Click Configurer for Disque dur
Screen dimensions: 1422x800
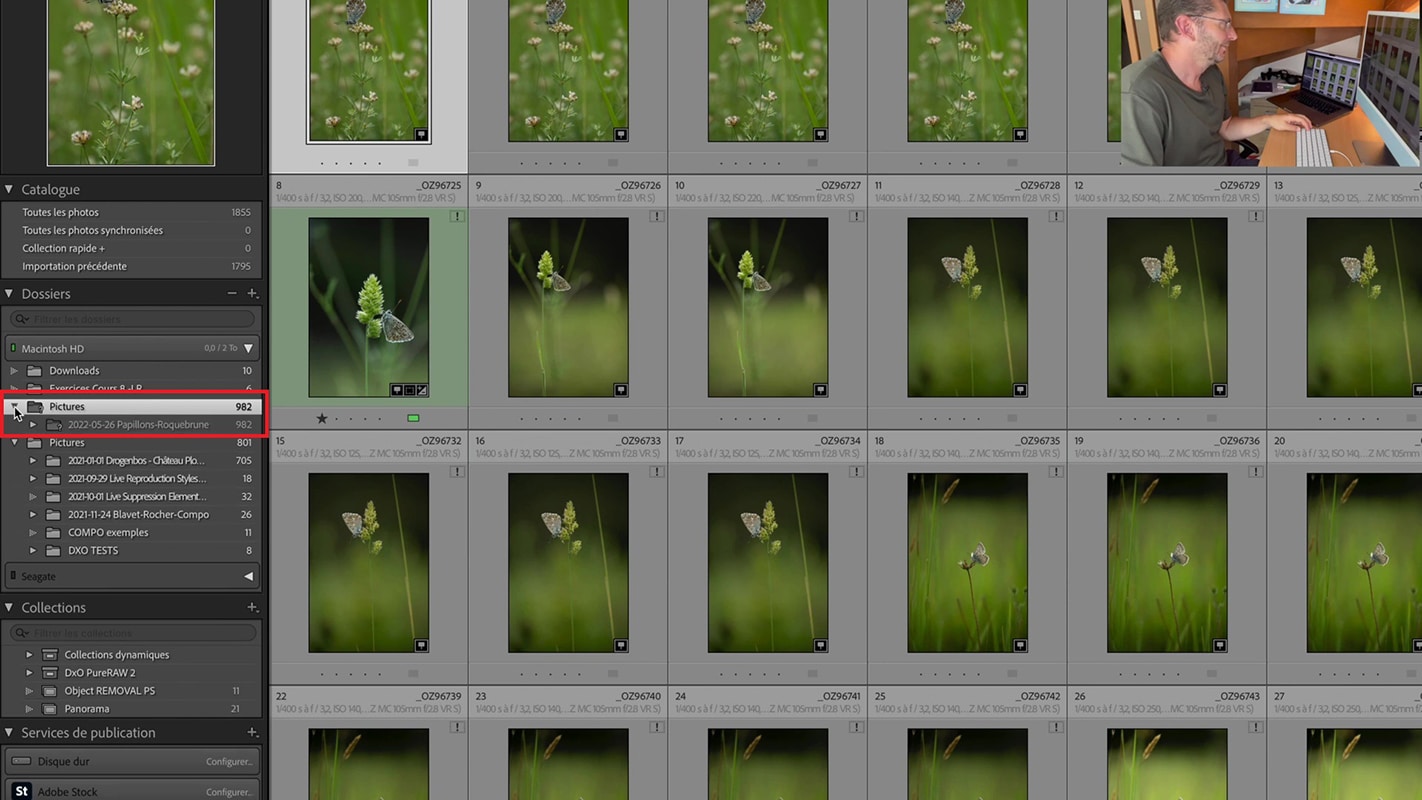coord(229,762)
